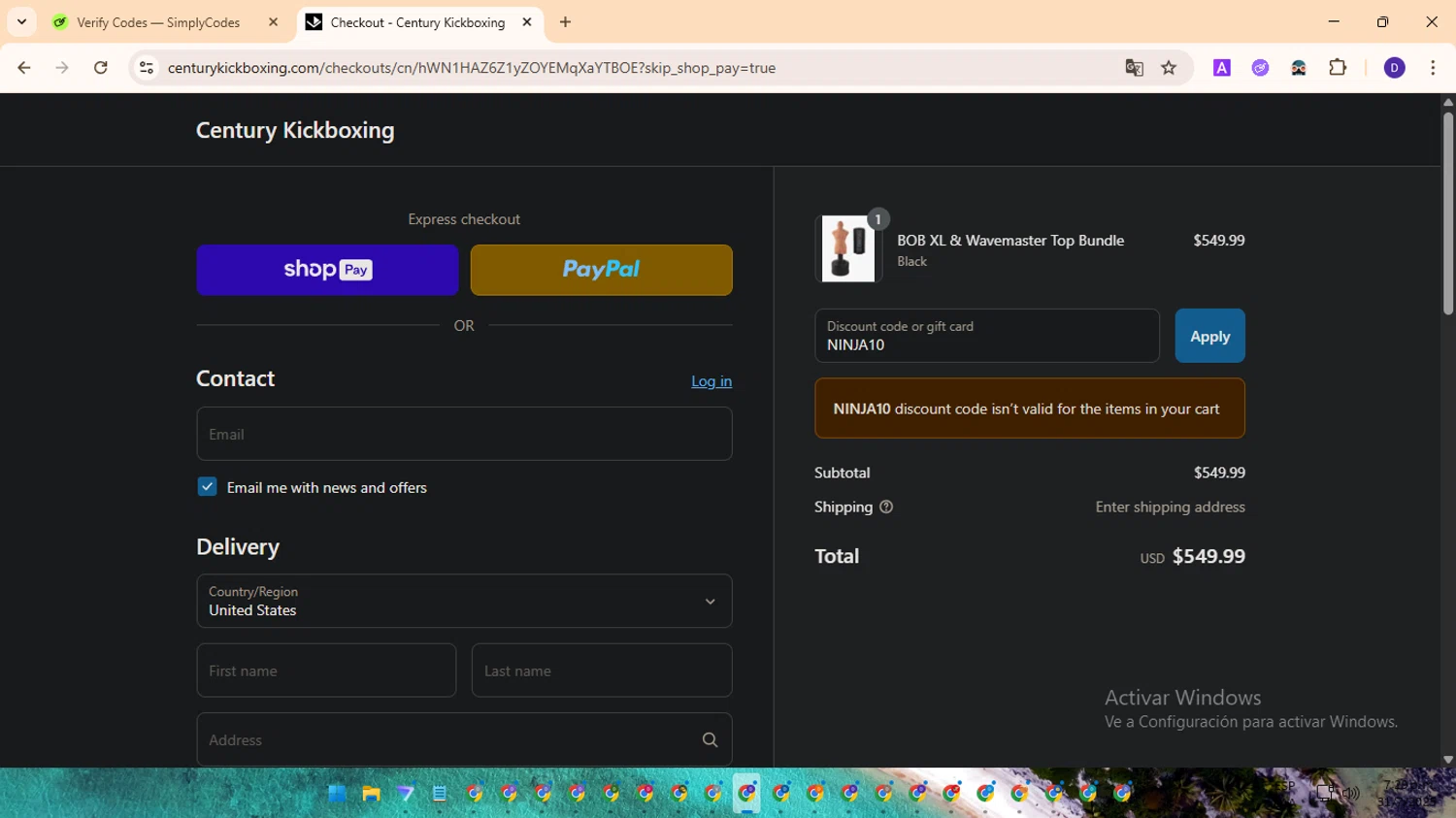1456x818 pixels.
Task: Switch to the Verify Codes SimplyCodes tab
Action: (x=158, y=22)
